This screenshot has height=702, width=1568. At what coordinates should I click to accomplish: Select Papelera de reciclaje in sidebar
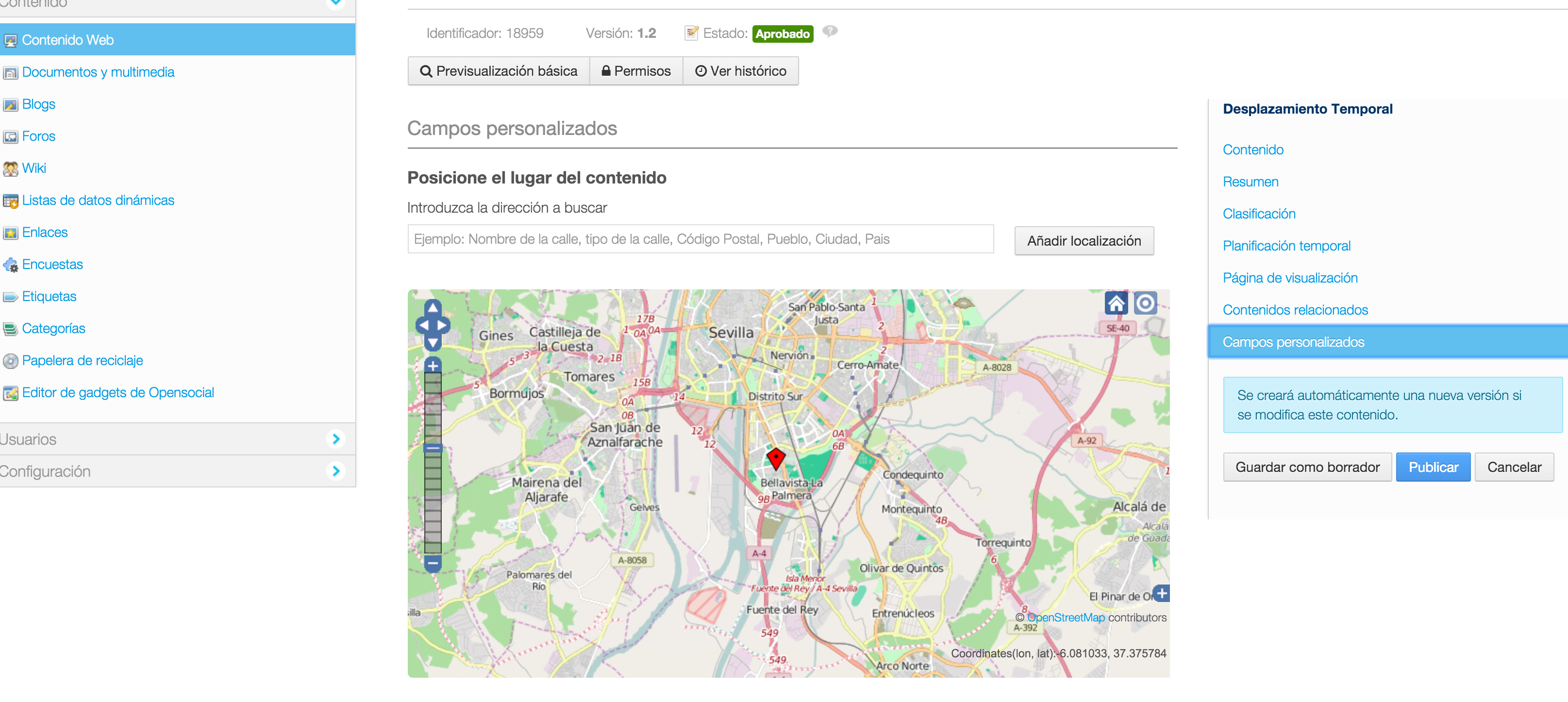82,360
